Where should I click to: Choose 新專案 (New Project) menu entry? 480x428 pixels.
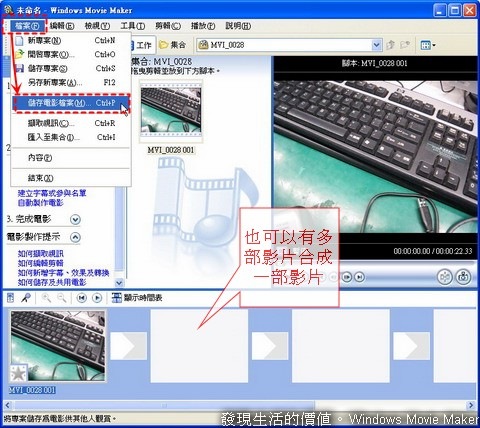coord(71,41)
